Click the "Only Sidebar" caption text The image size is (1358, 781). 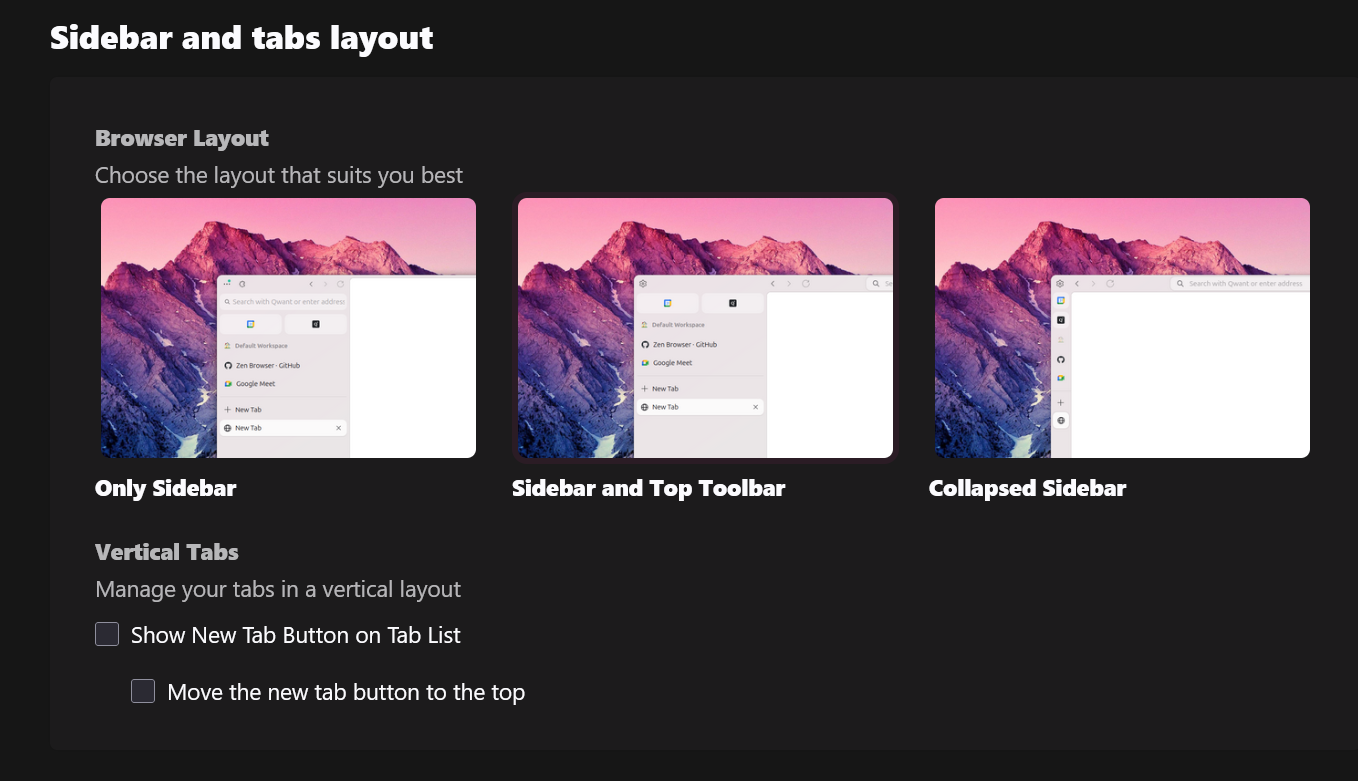pos(166,489)
